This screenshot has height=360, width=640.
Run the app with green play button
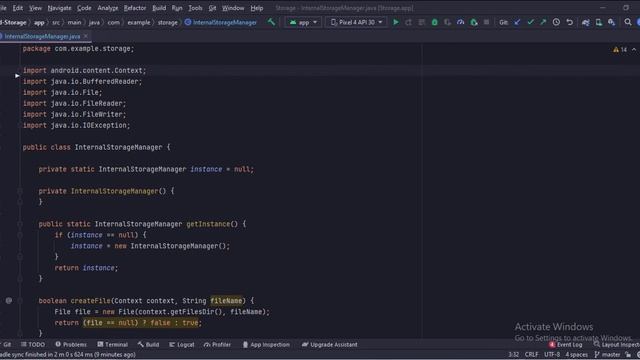396,22
